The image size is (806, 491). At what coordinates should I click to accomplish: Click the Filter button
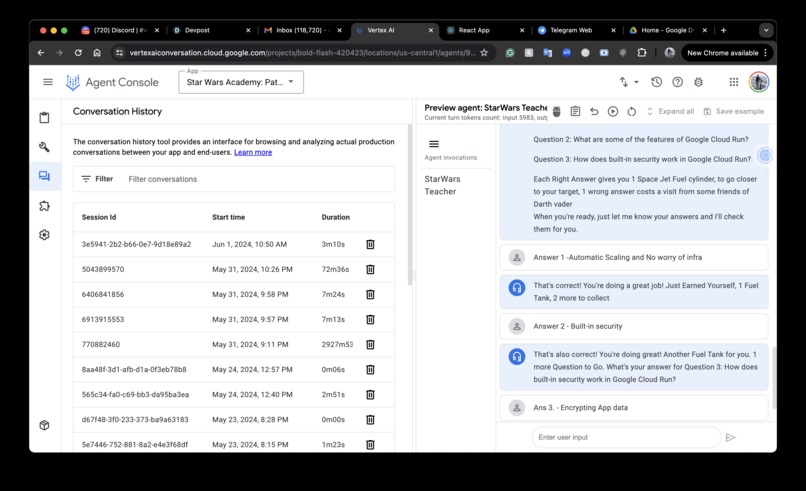(x=97, y=179)
